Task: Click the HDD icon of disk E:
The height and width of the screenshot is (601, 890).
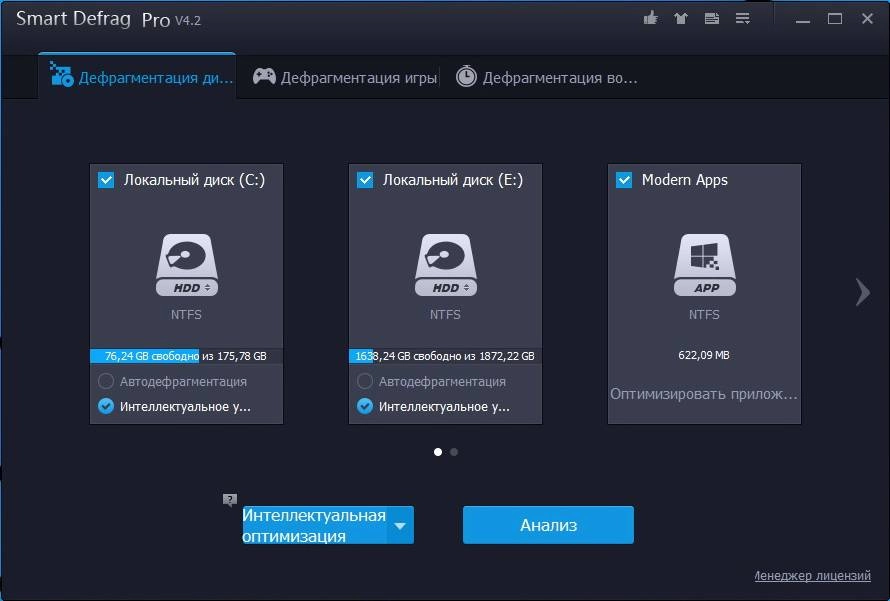Action: click(446, 265)
